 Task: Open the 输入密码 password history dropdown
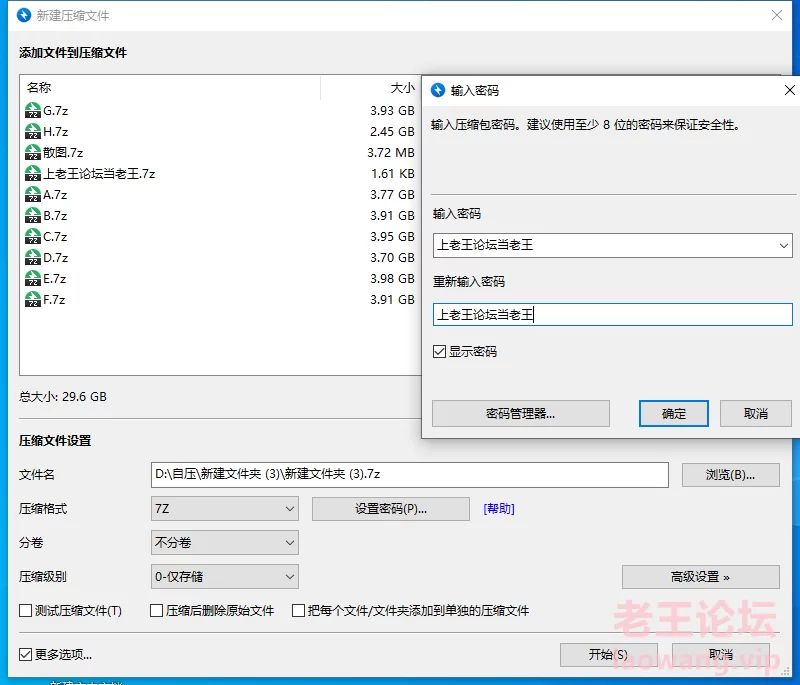point(784,245)
